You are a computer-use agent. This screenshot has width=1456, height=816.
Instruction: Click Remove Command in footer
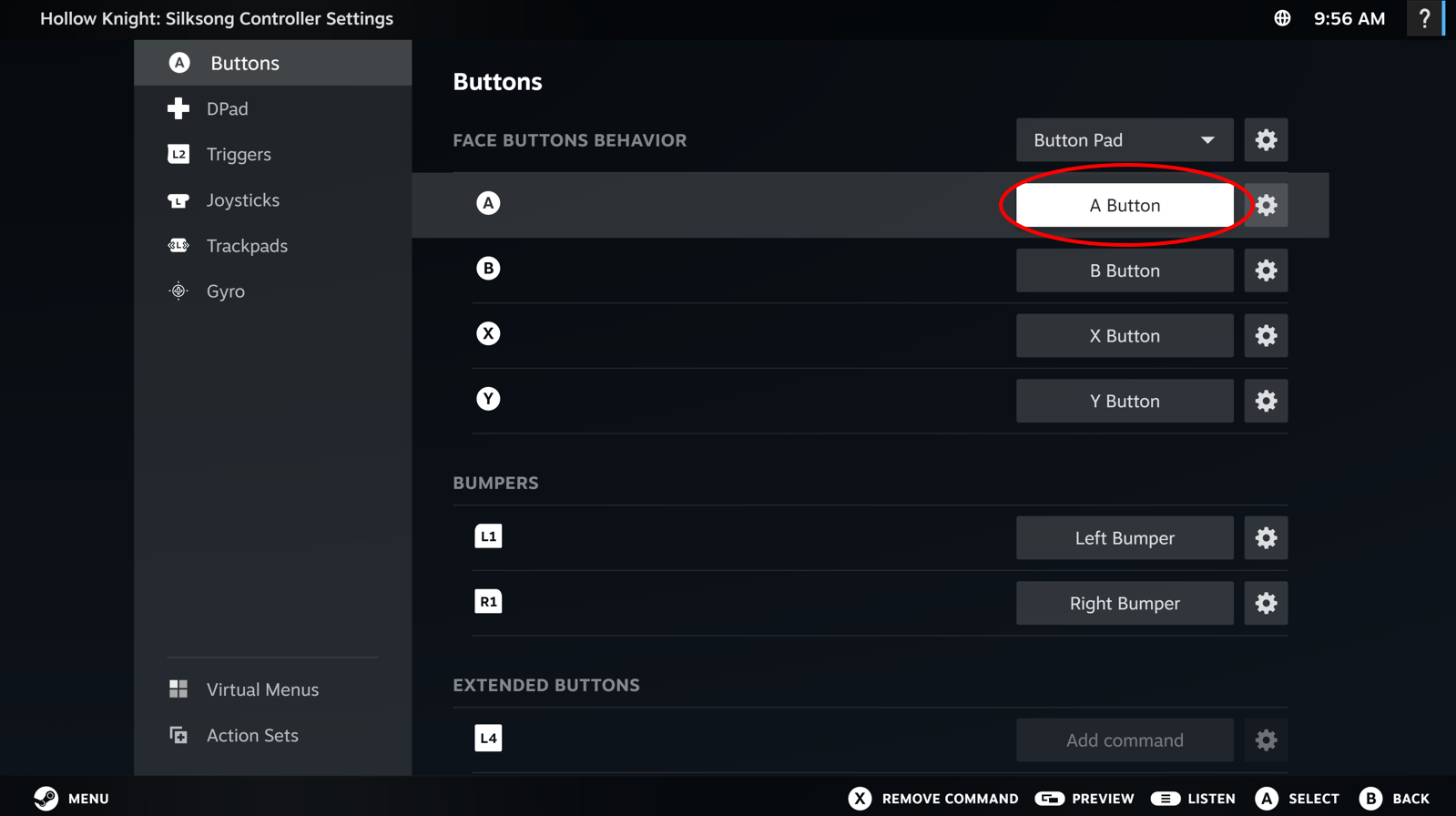[933, 799]
